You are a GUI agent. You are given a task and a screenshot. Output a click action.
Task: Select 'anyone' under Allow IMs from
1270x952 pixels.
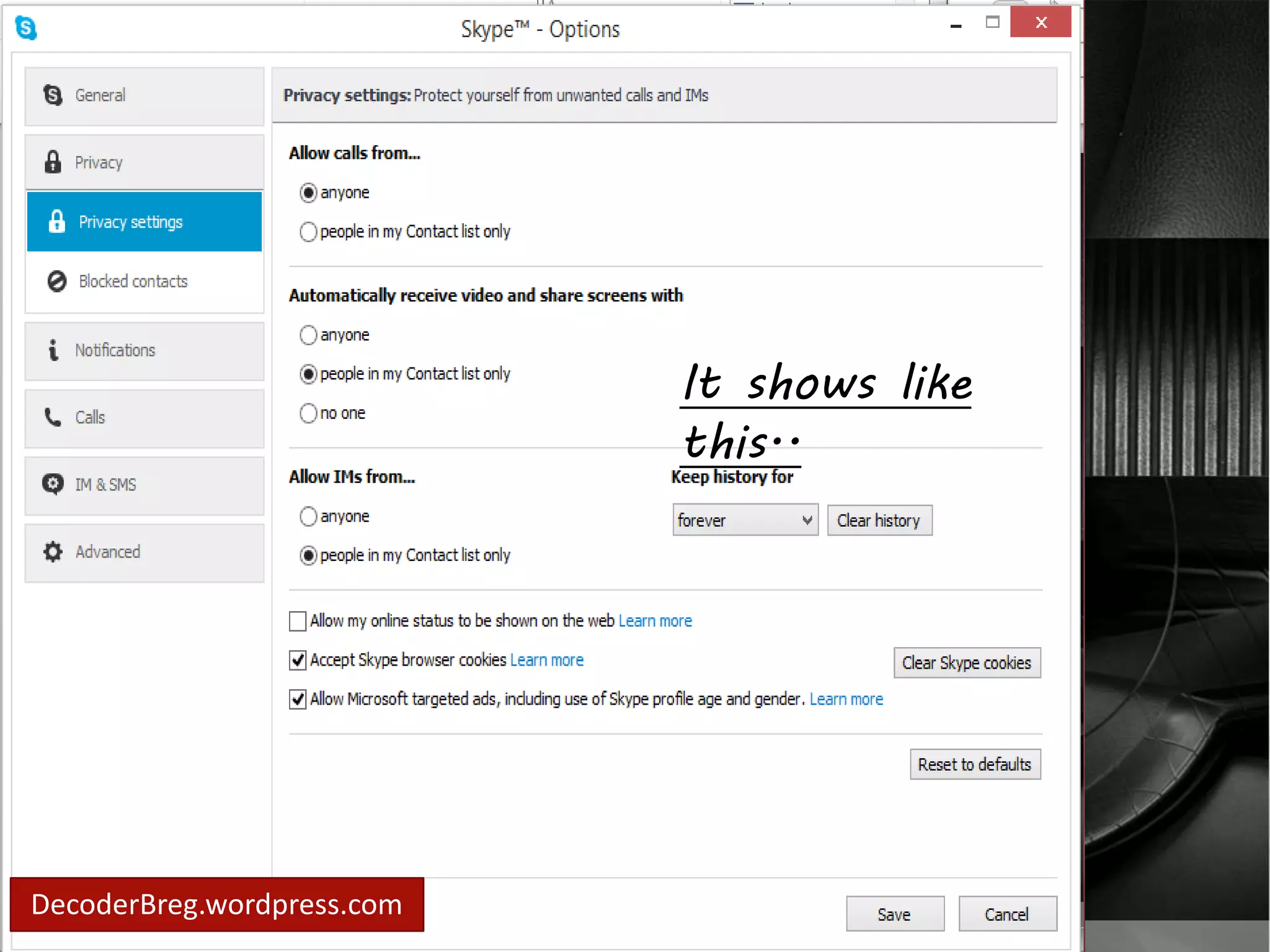308,516
